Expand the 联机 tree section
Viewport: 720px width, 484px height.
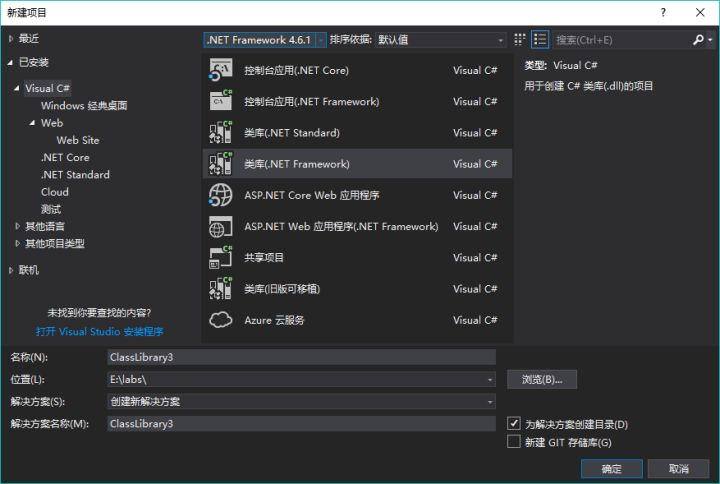11,270
